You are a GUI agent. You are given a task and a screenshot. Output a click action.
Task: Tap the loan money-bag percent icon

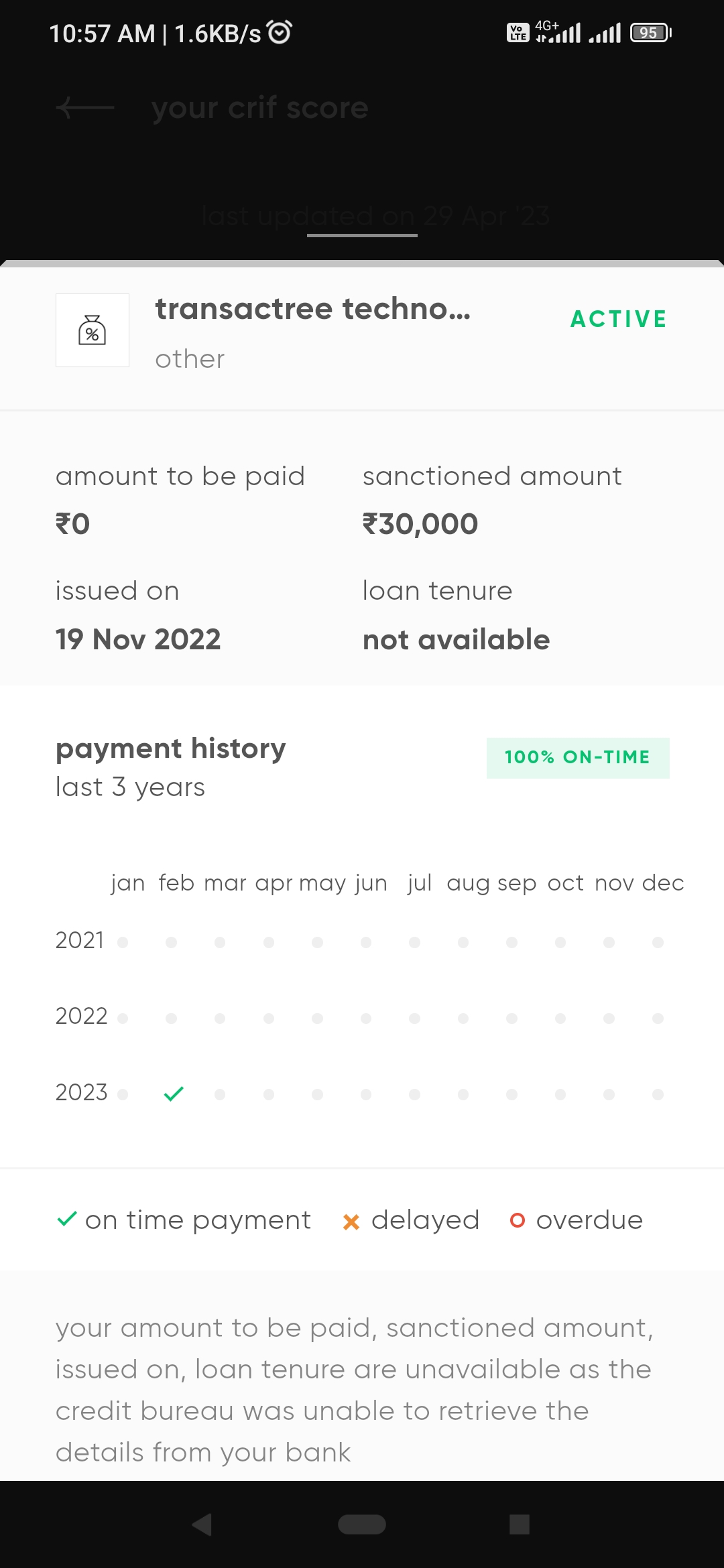(x=93, y=330)
